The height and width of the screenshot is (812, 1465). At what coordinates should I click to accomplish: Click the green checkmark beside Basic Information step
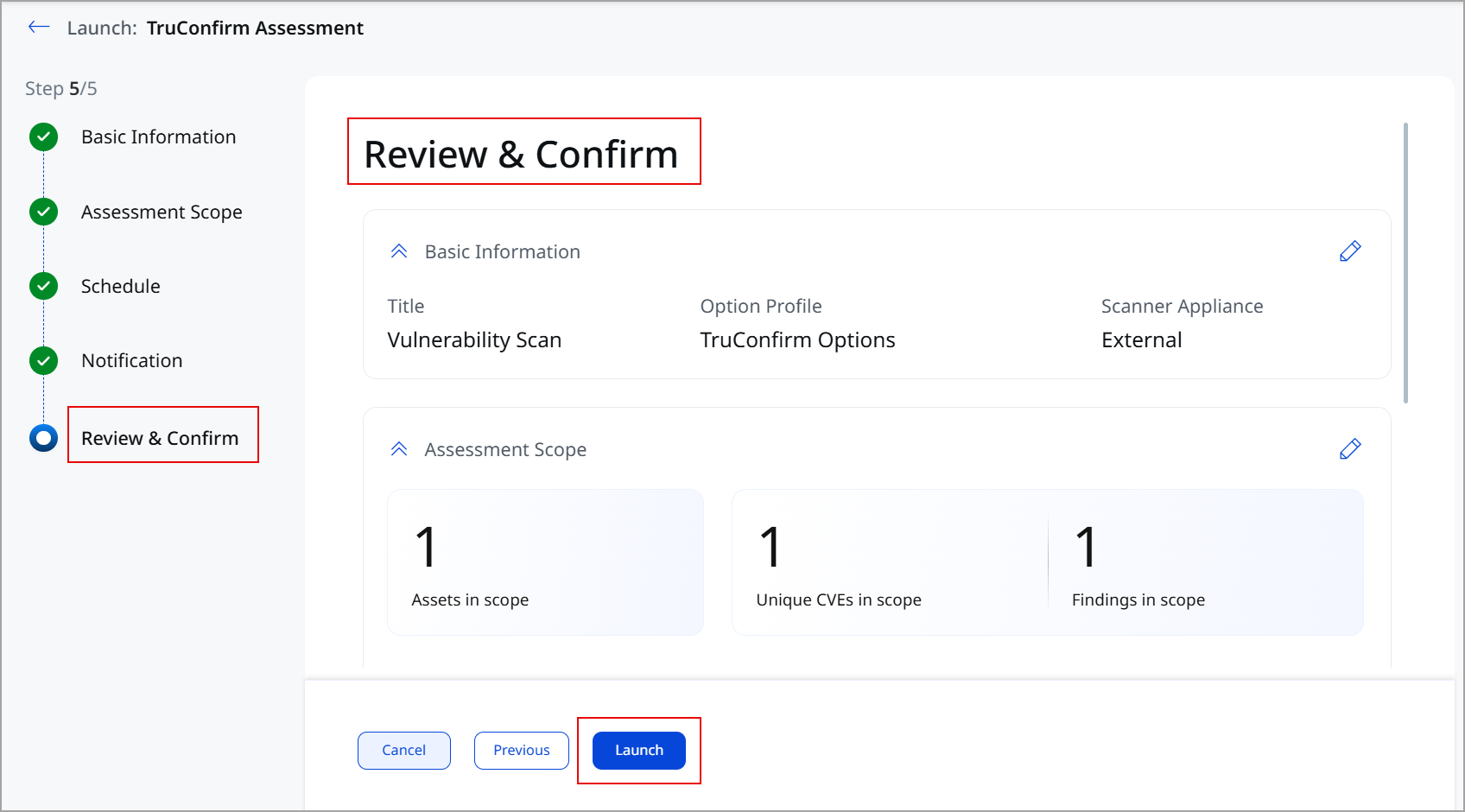[43, 136]
